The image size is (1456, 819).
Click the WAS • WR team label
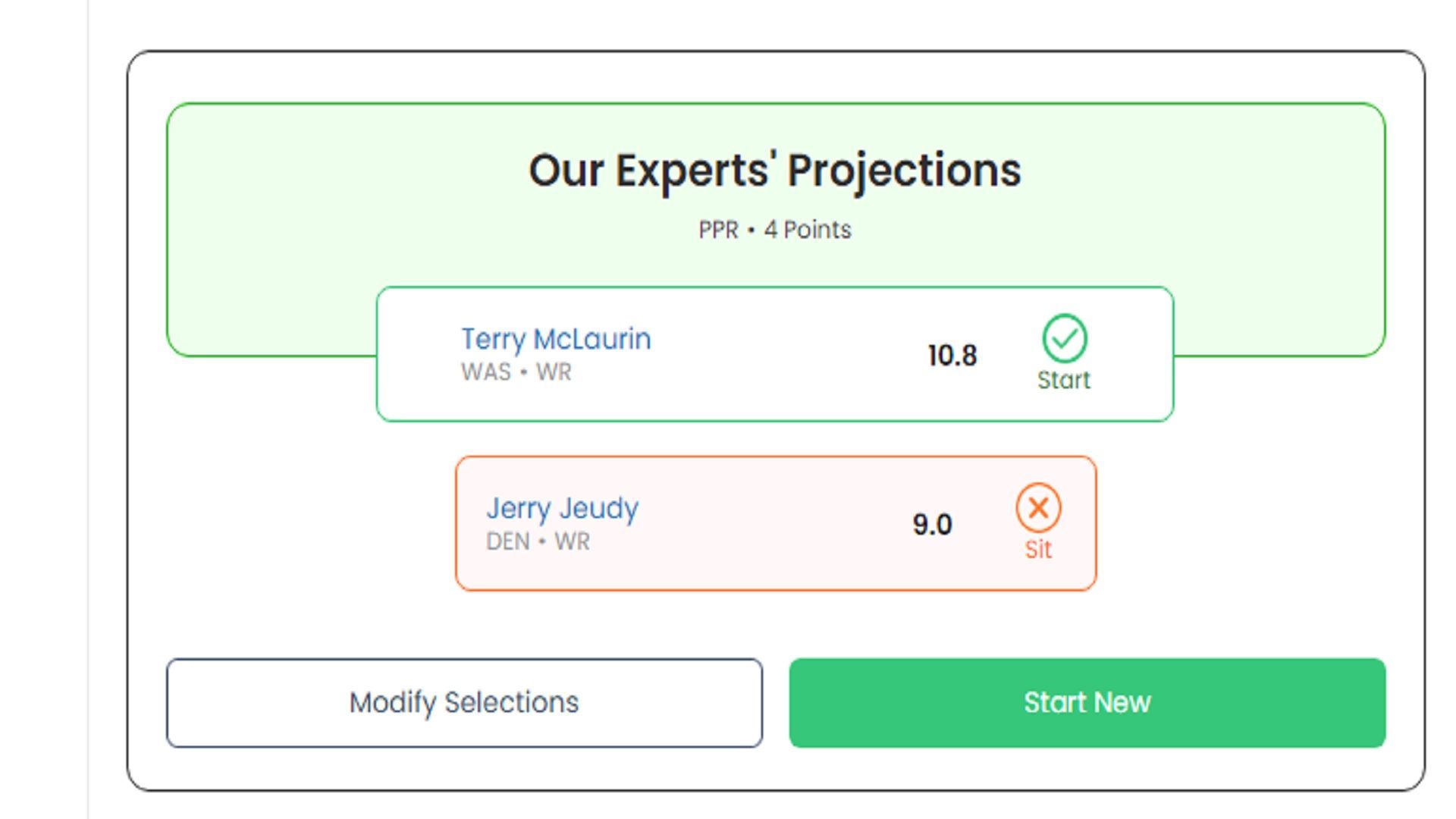coord(516,372)
